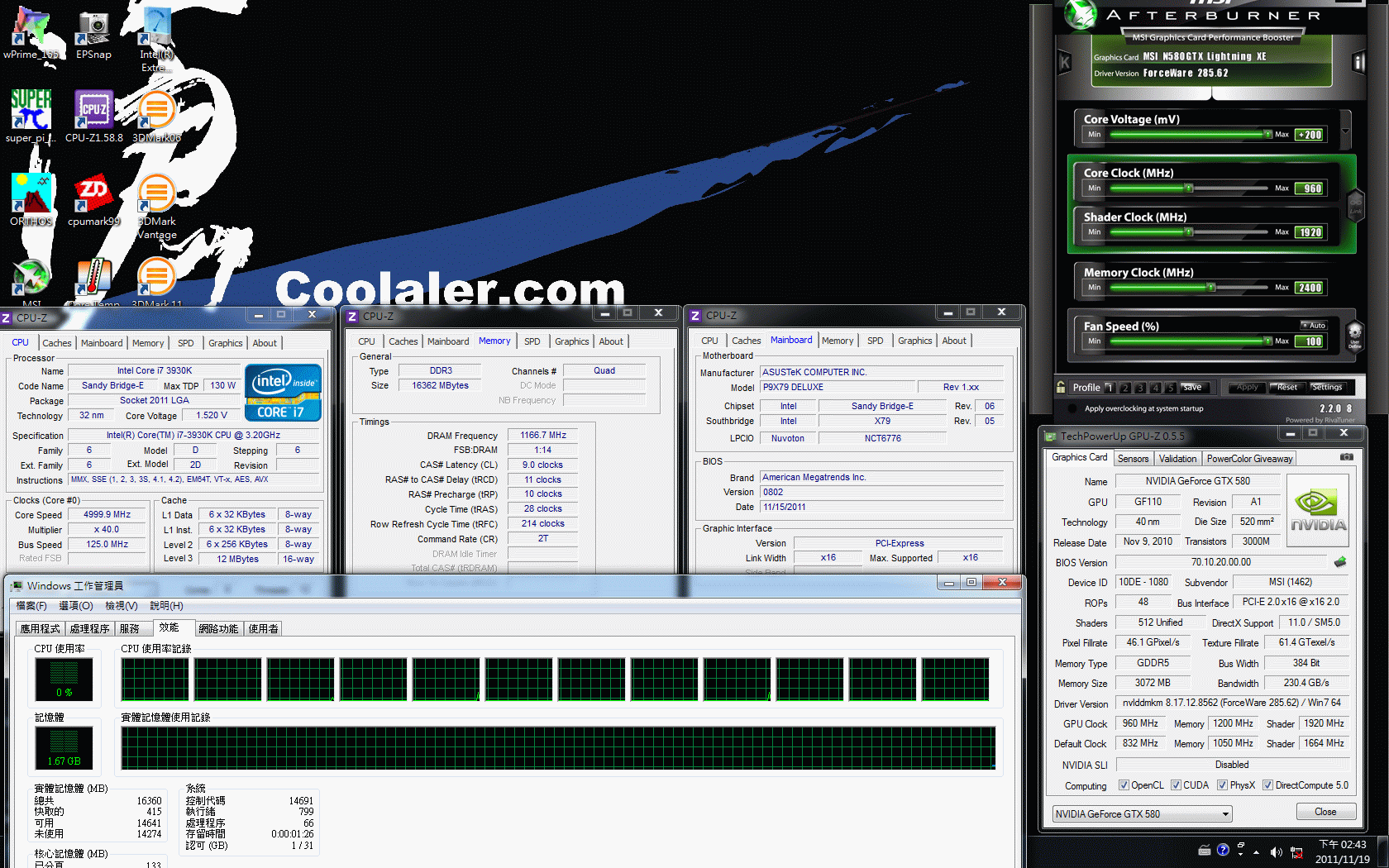Image resolution: width=1389 pixels, height=868 pixels.
Task: Open the Afterburner information i button
Action: point(1358,62)
